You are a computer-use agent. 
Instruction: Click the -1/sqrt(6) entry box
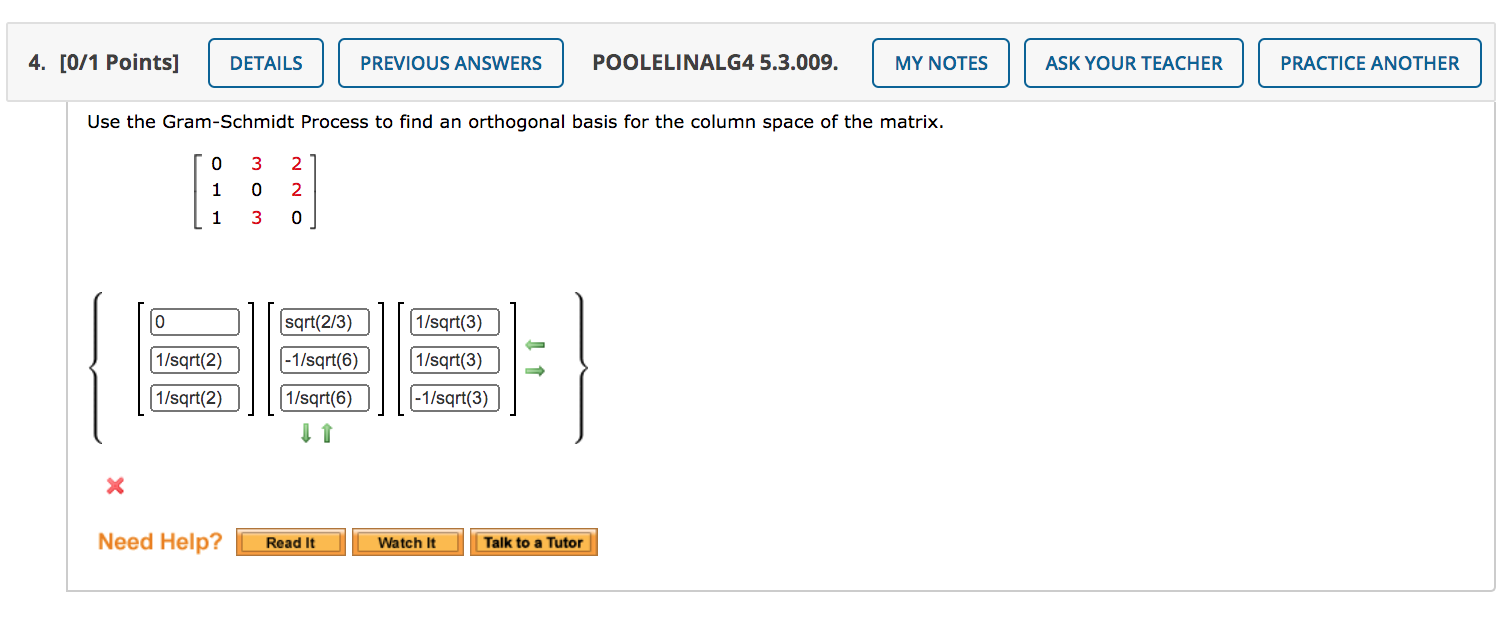pyautogui.click(x=324, y=359)
